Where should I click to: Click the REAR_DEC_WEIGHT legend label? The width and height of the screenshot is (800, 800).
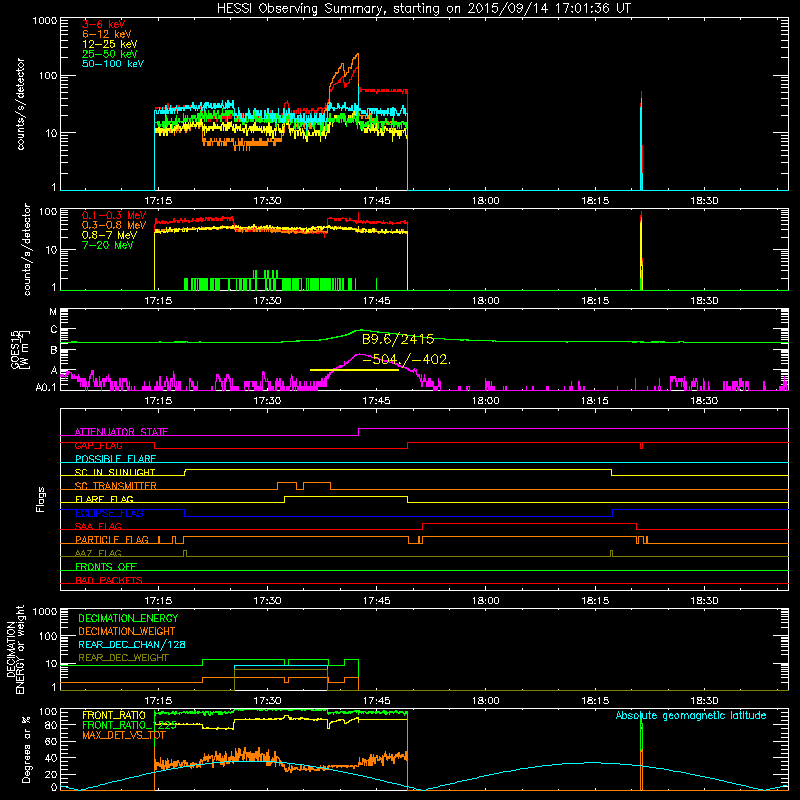123,658
